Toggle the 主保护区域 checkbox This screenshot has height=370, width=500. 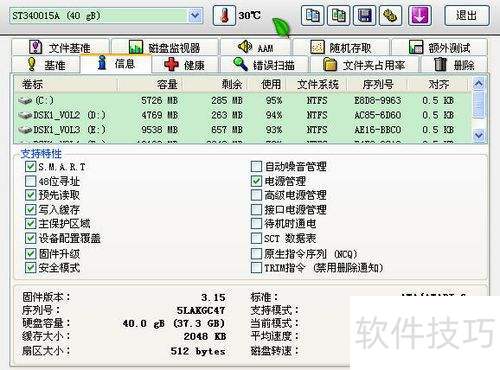pyautogui.click(x=30, y=223)
